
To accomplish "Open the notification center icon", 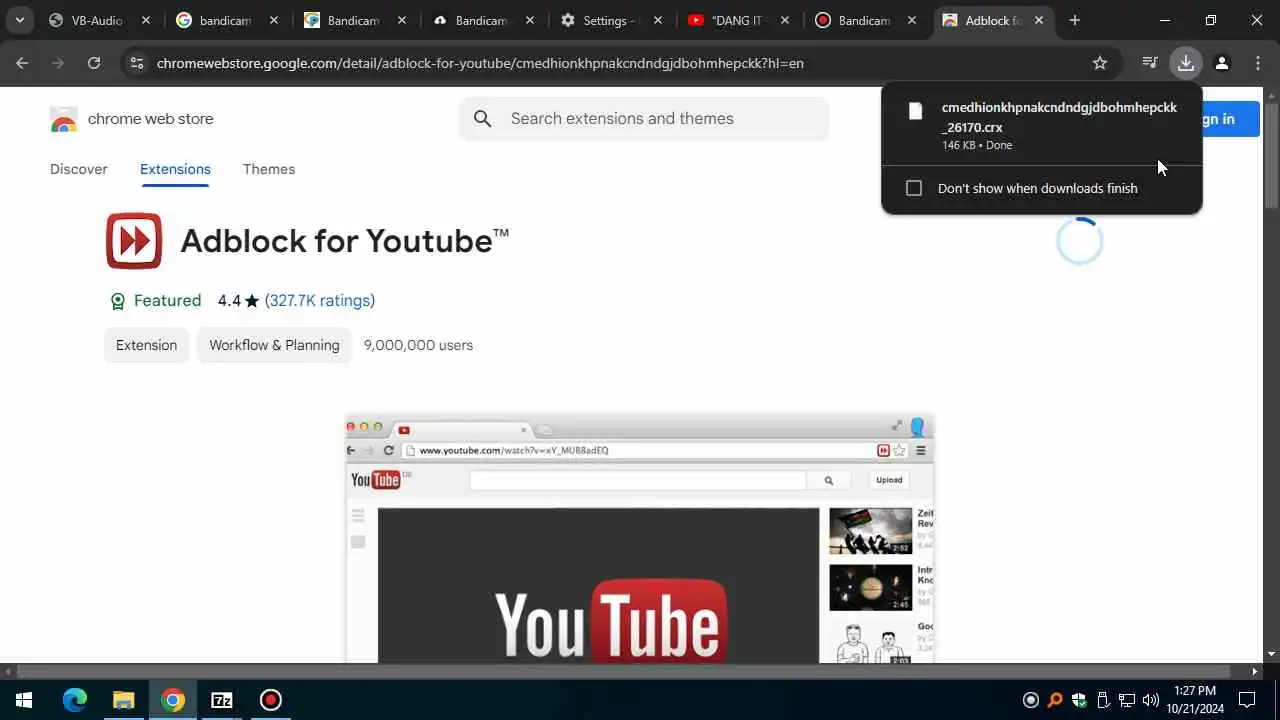I will [x=1247, y=700].
